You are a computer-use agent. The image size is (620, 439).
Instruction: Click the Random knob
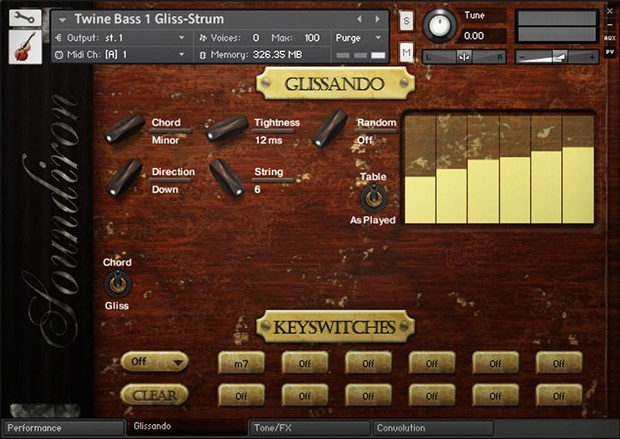tap(330, 128)
